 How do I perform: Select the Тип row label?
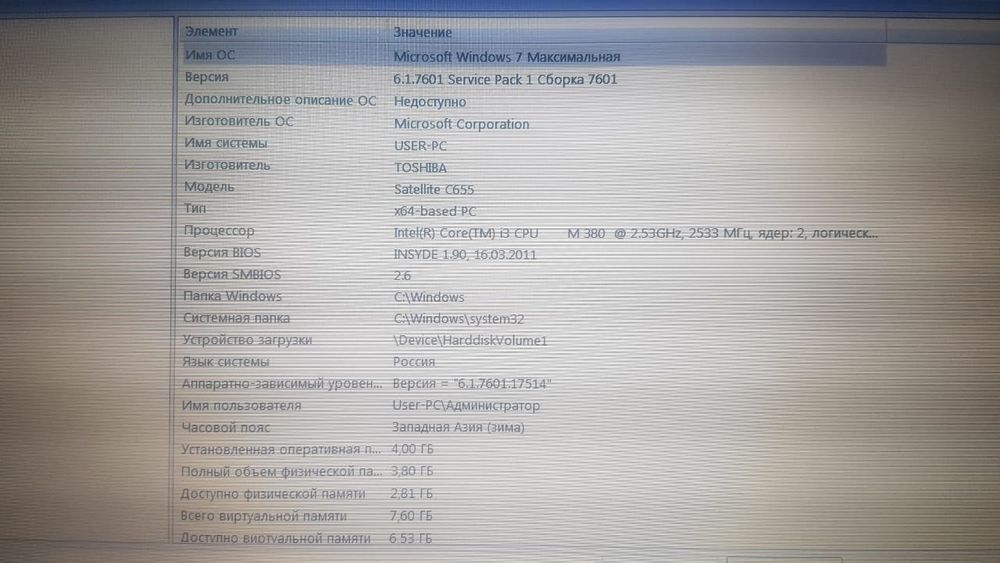click(x=195, y=208)
